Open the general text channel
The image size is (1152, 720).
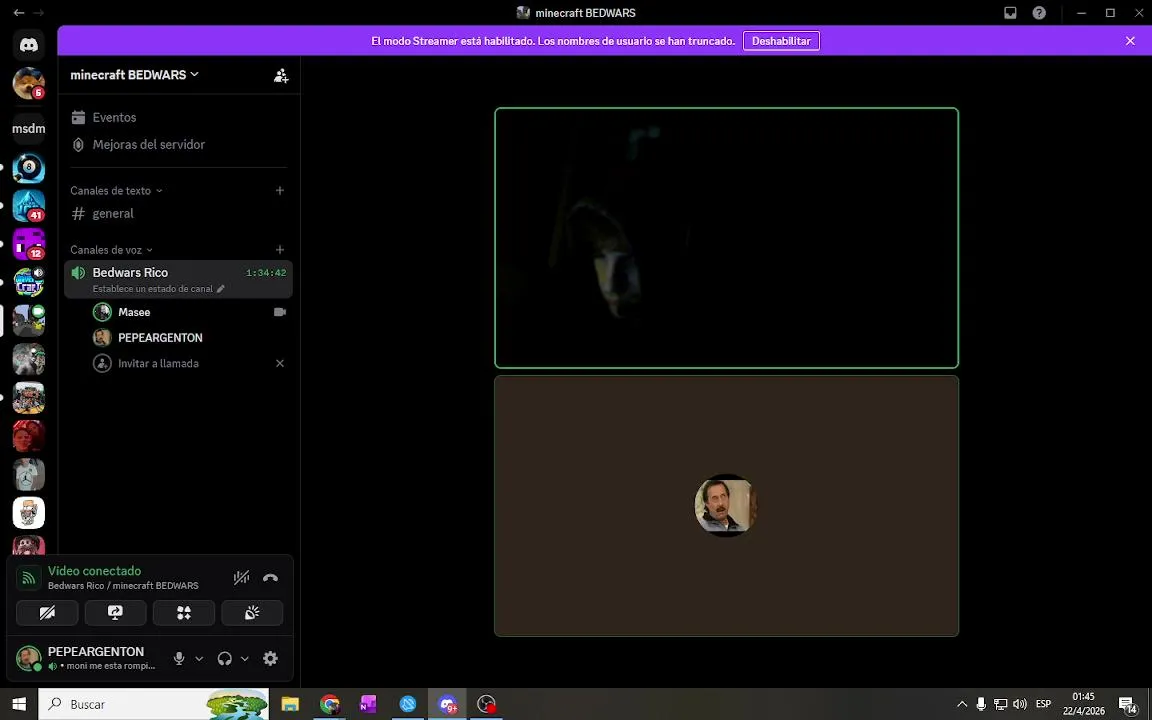tap(179, 214)
